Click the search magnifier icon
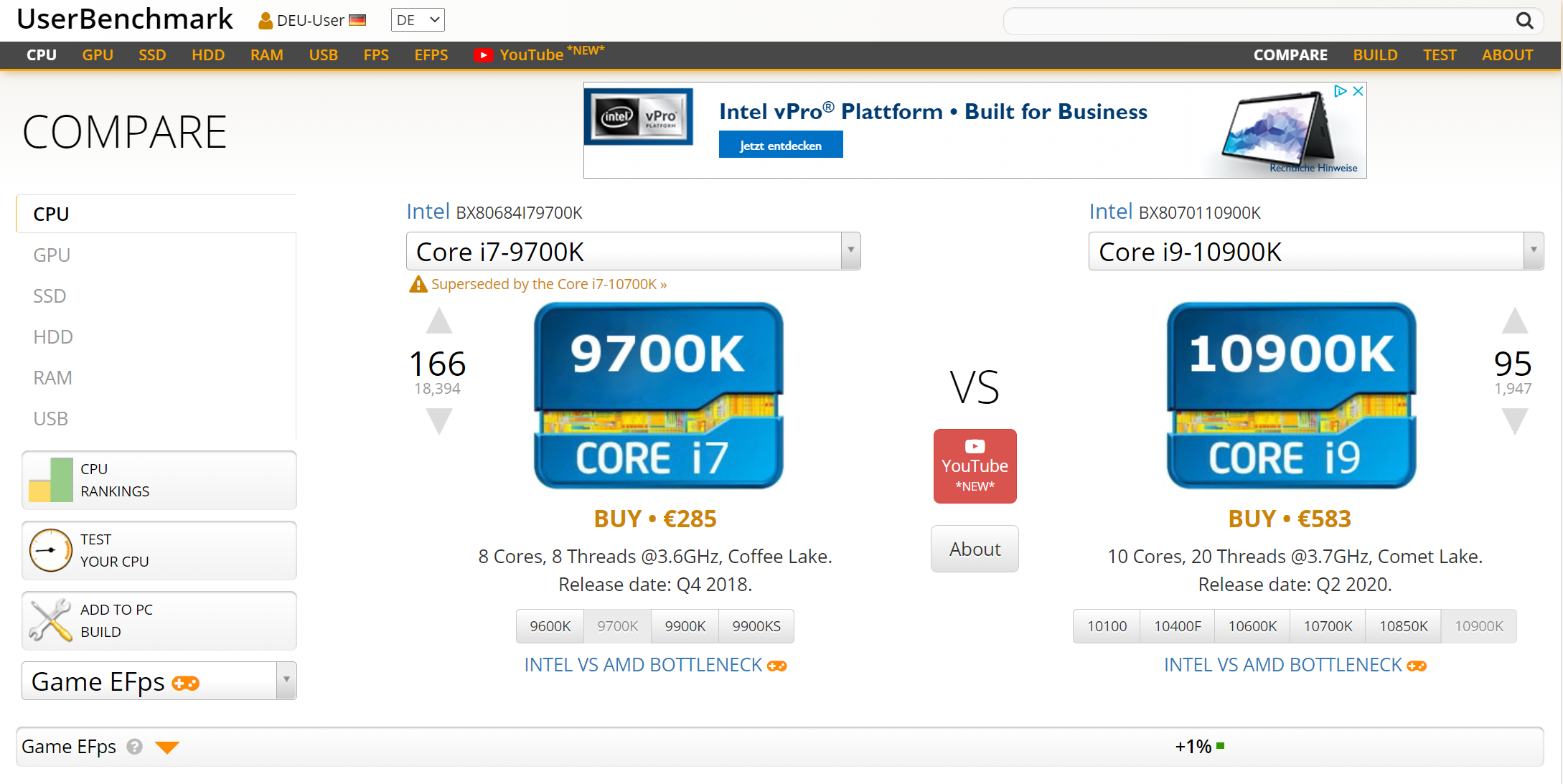This screenshot has width=1563, height=784. click(1524, 21)
